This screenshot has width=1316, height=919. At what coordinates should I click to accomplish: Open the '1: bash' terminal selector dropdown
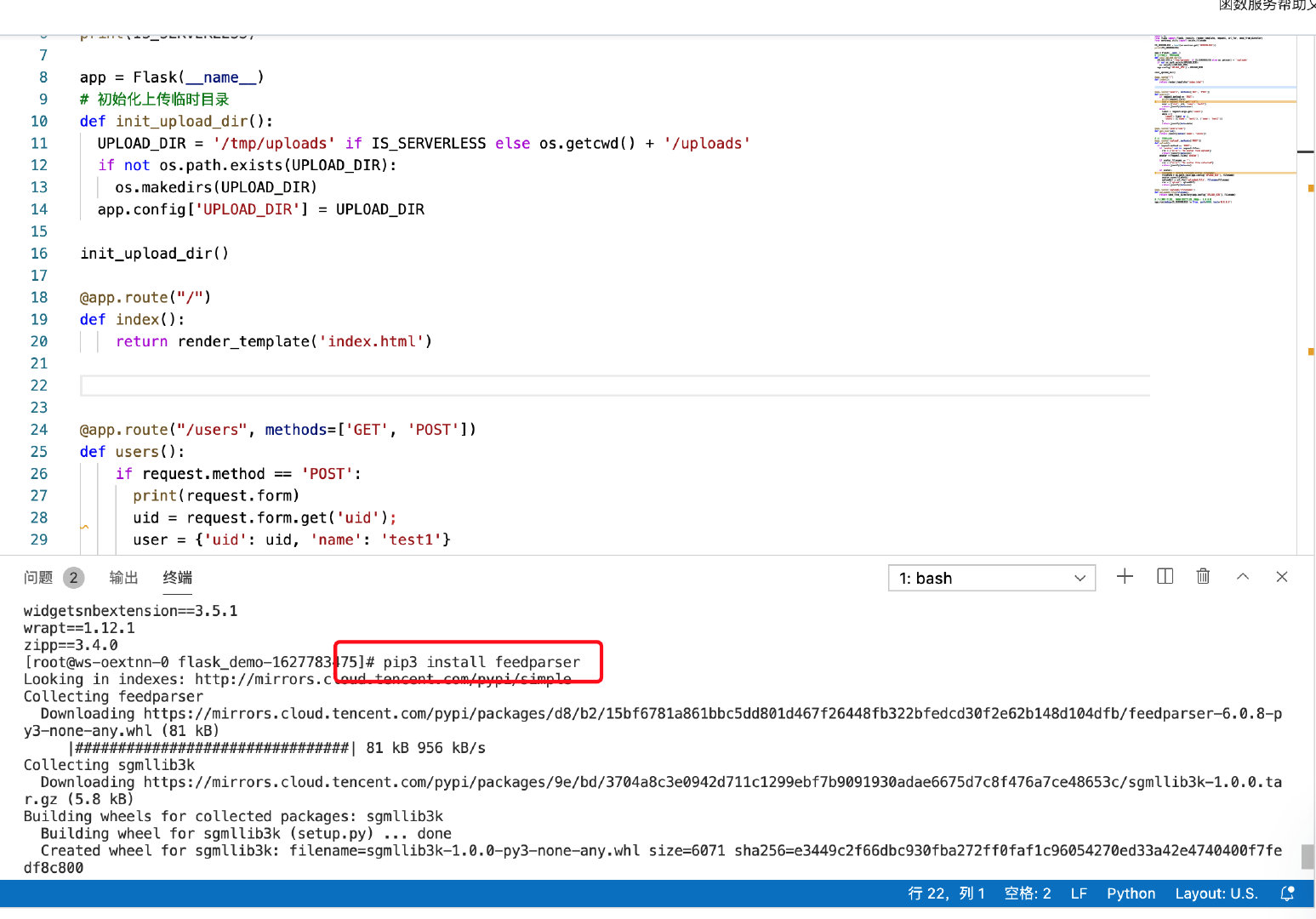coord(992,578)
